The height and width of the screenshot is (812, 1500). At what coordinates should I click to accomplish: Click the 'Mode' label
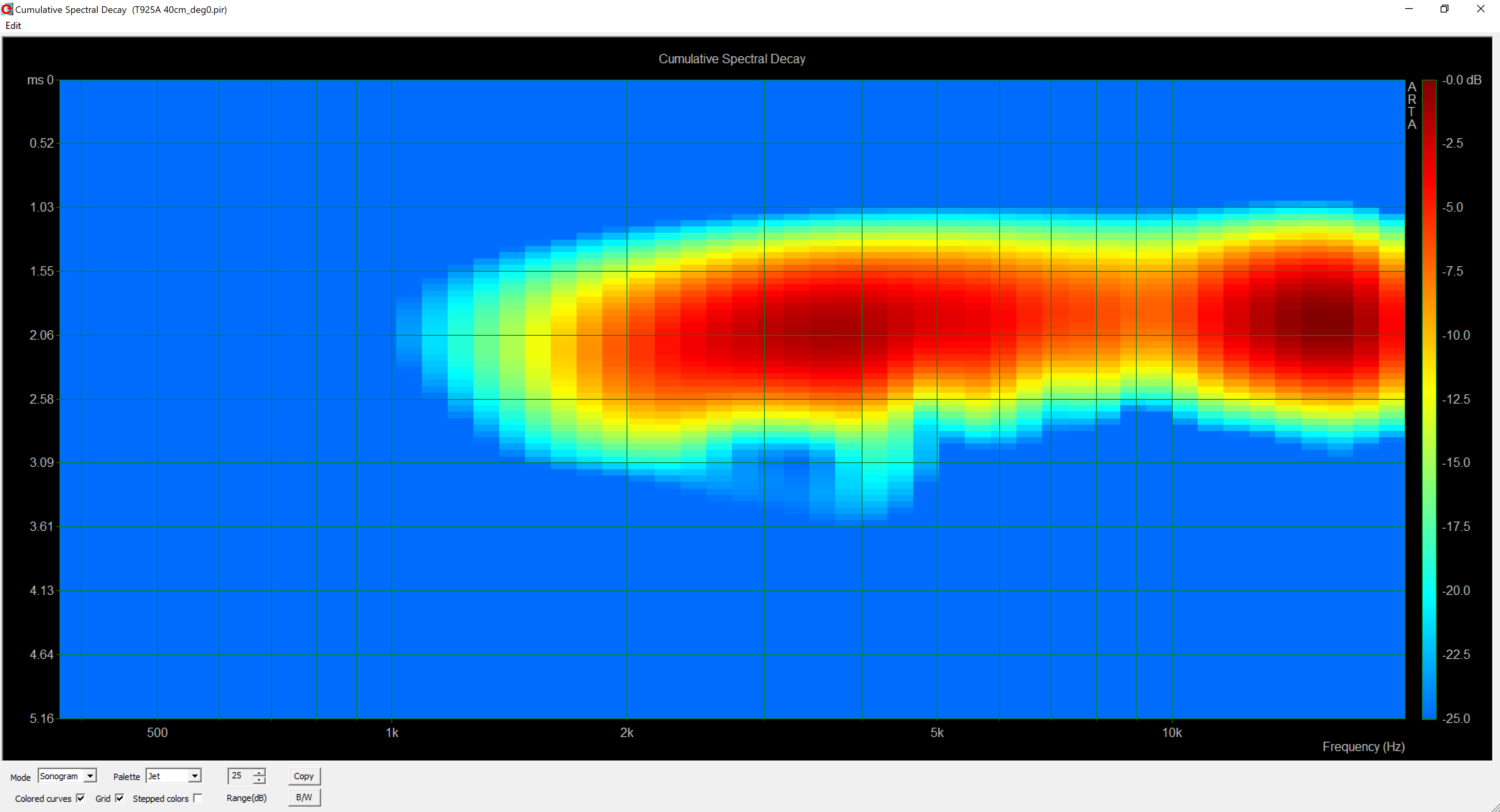pyautogui.click(x=20, y=778)
